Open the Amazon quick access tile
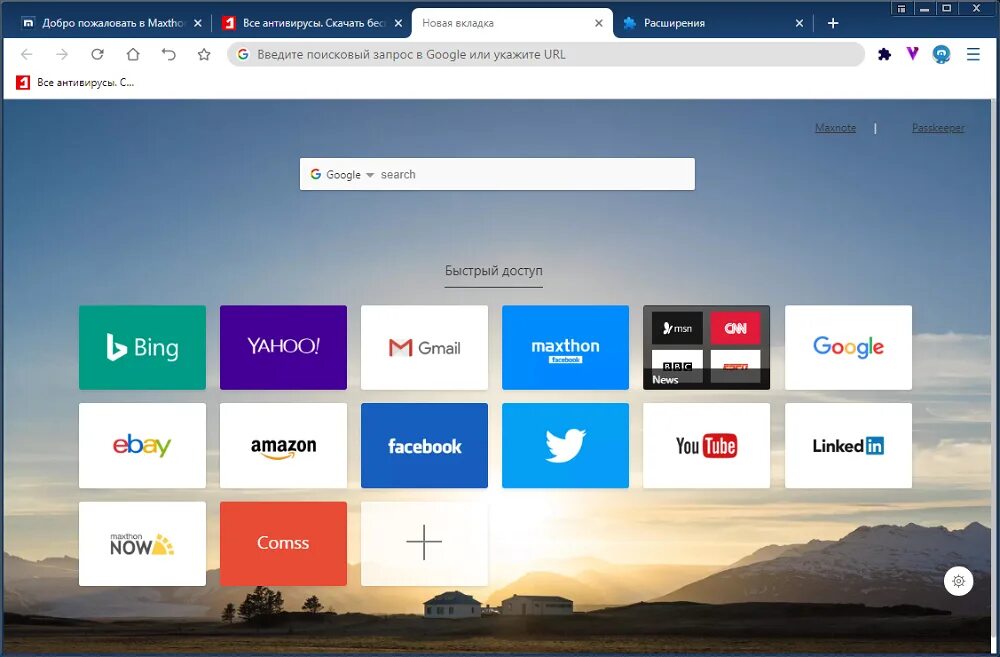This screenshot has height=657, width=1000. [x=283, y=445]
